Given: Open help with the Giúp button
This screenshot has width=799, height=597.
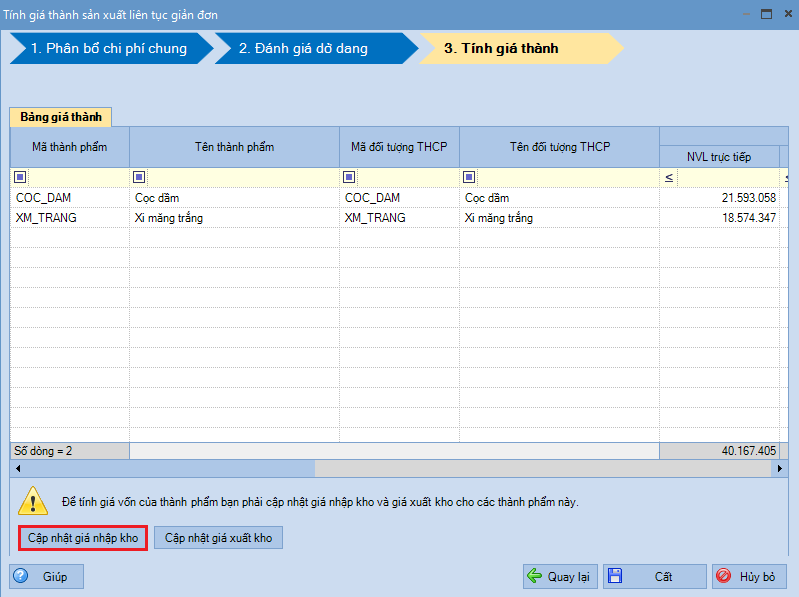Looking at the screenshot, I should coord(47,577).
